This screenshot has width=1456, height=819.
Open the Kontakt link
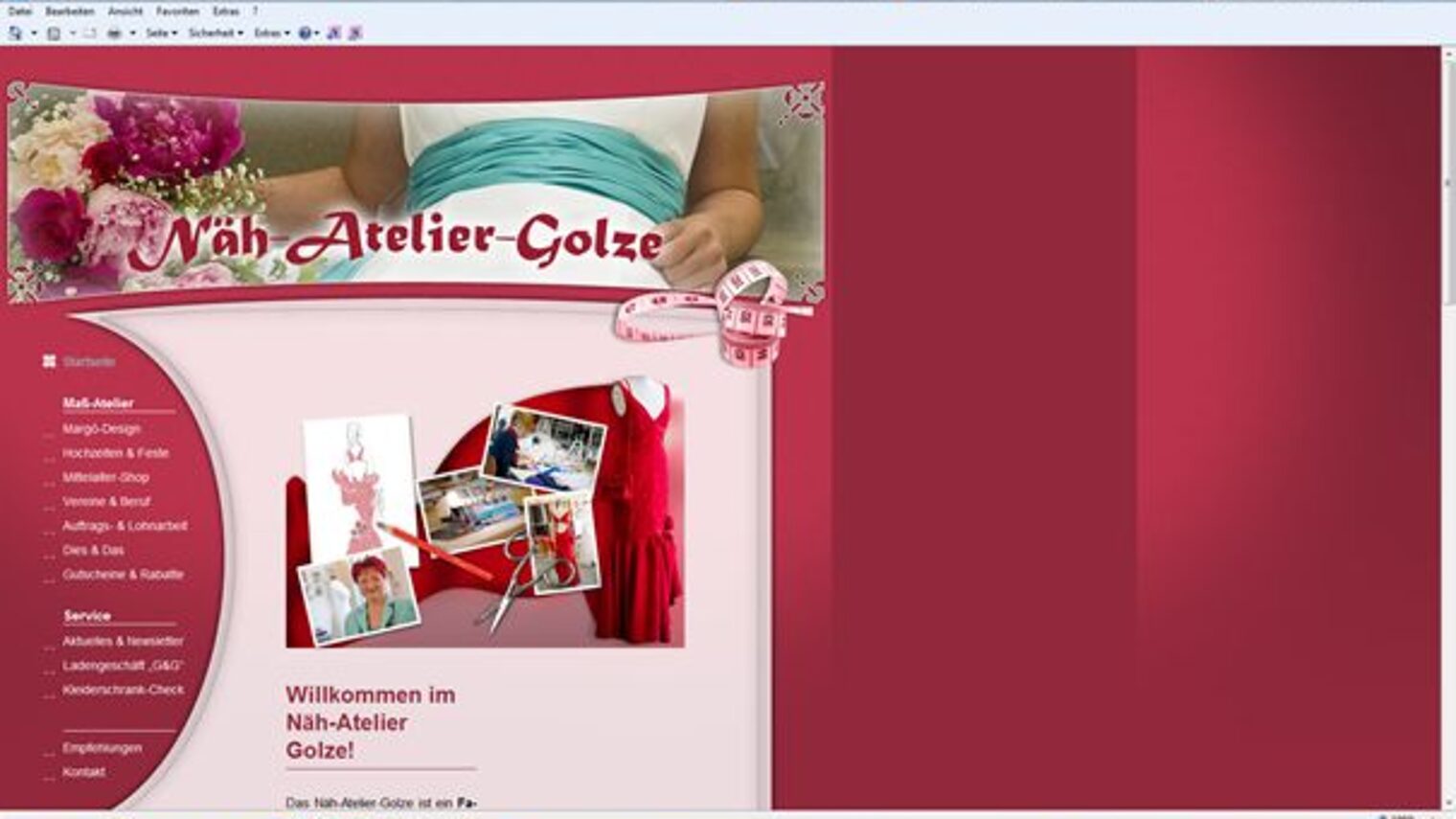pyautogui.click(x=83, y=772)
